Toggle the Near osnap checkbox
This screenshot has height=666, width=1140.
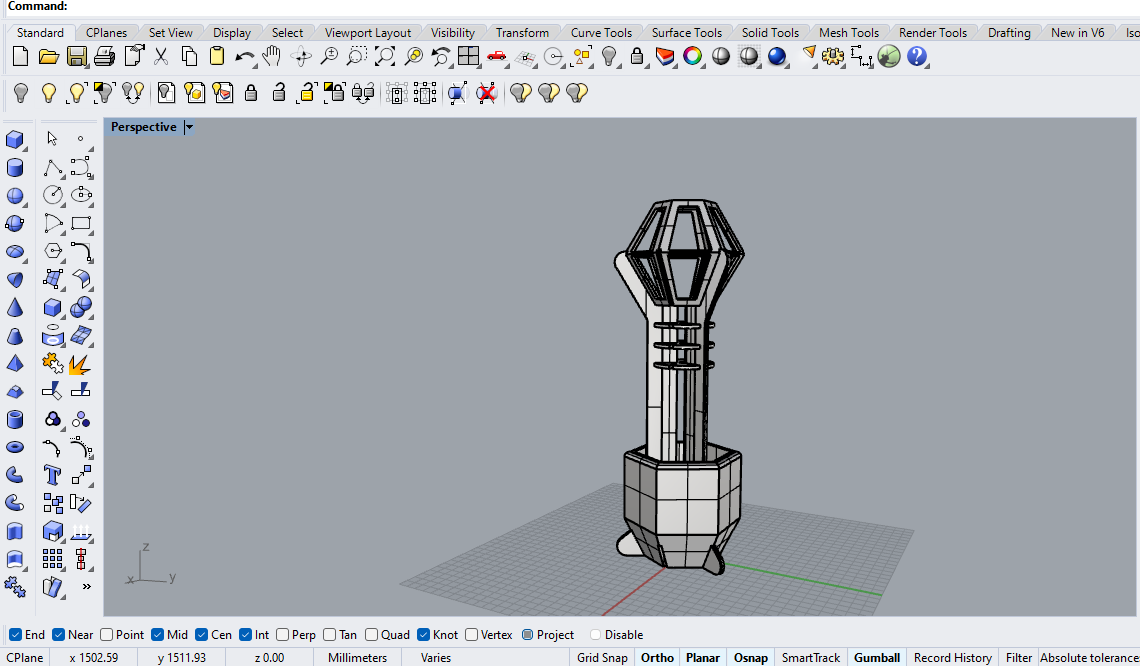58,635
